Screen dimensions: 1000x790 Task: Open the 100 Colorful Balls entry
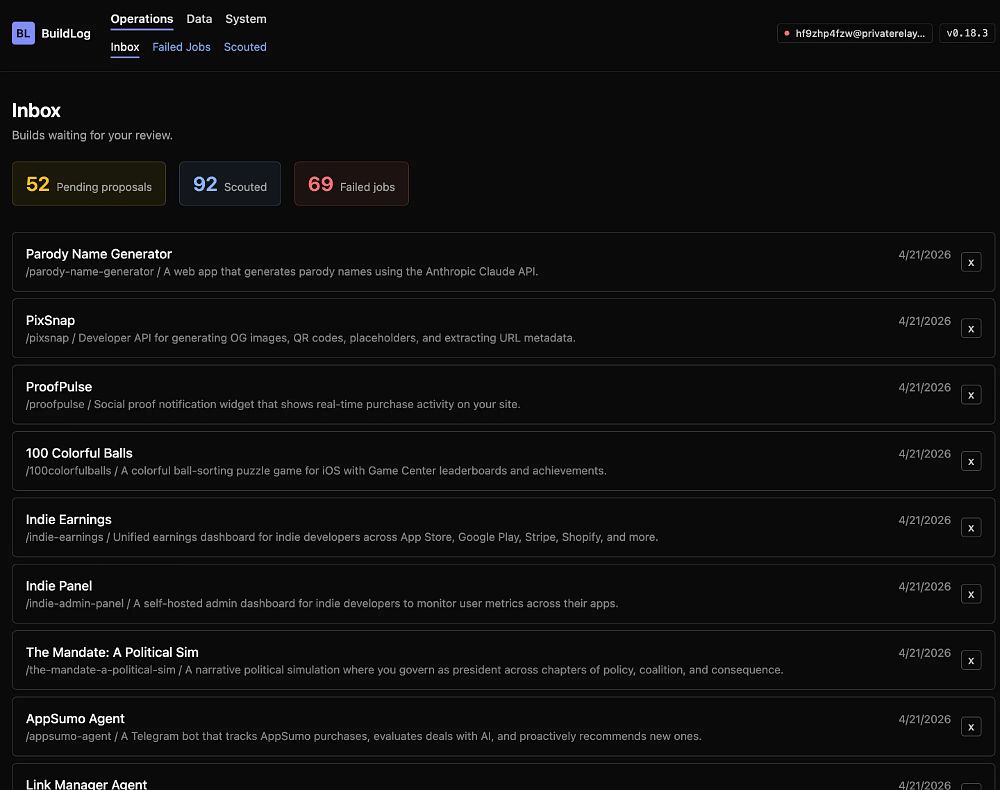(x=503, y=461)
